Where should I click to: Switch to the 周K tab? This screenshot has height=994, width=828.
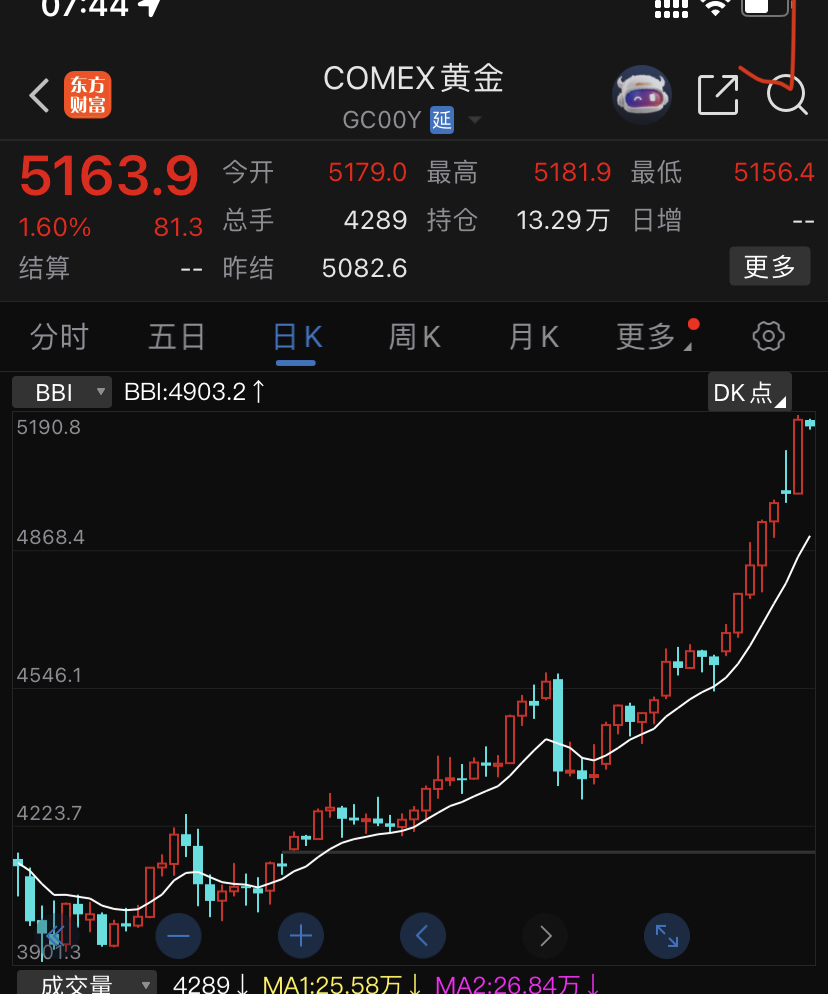point(415,336)
